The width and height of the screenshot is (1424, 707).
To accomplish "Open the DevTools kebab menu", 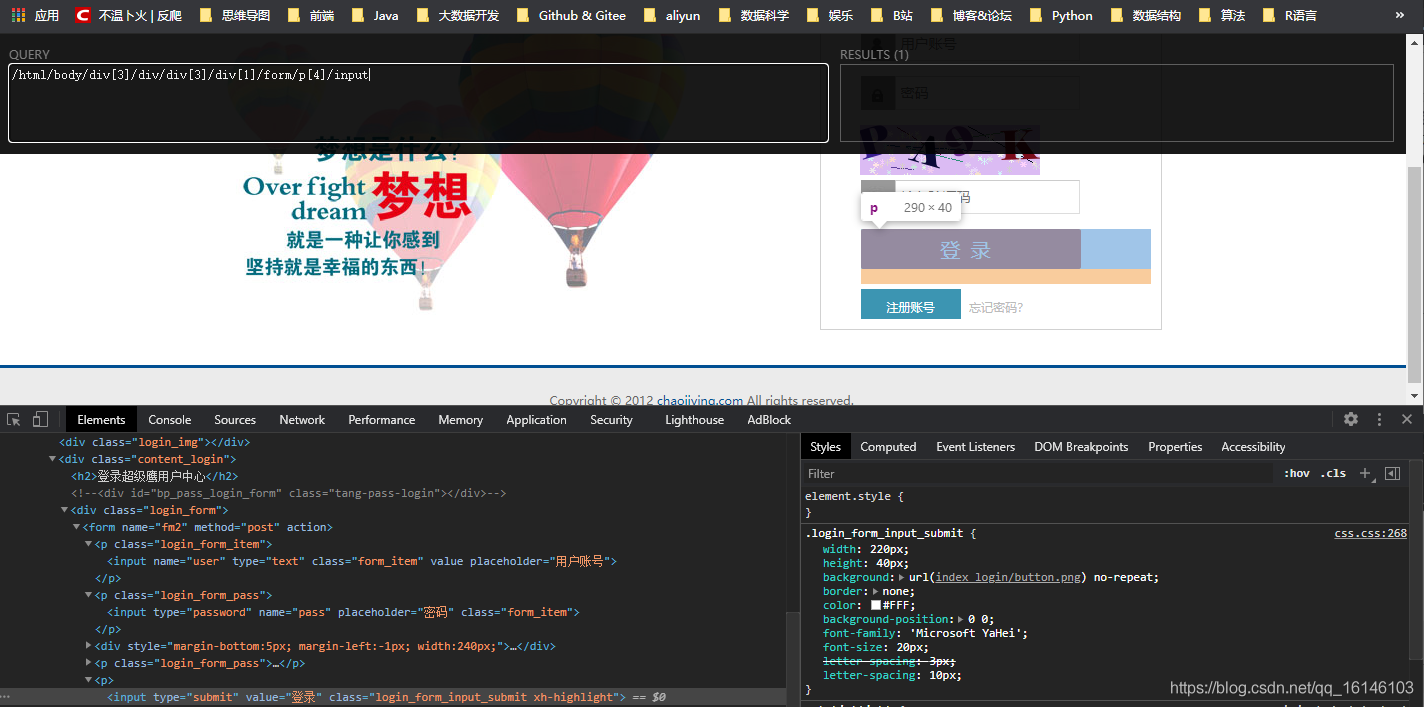I will click(1379, 419).
